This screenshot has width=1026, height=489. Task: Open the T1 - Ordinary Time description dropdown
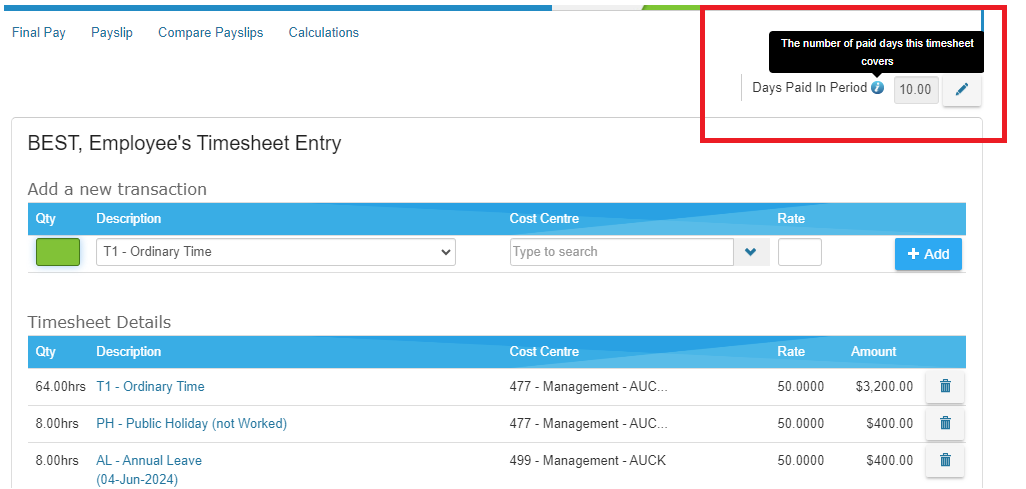click(x=275, y=252)
